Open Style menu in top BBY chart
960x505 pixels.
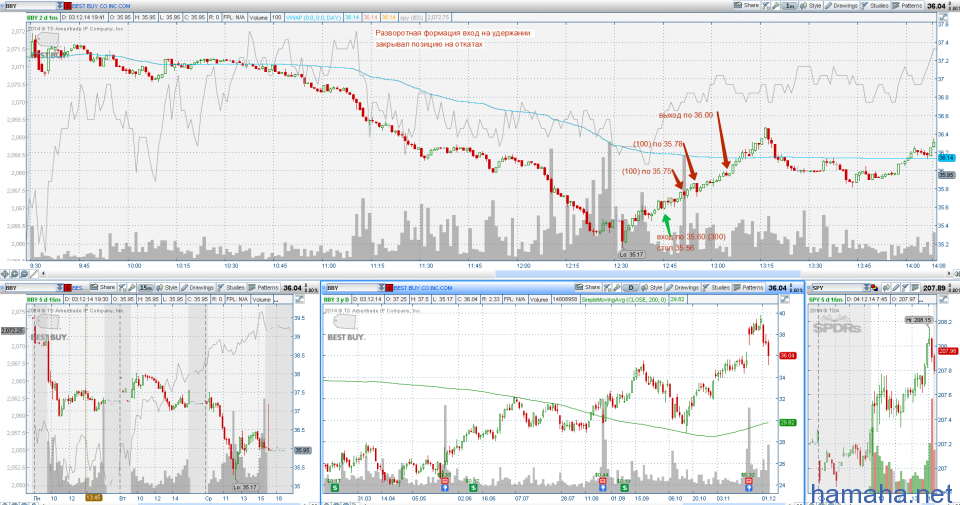coord(811,6)
